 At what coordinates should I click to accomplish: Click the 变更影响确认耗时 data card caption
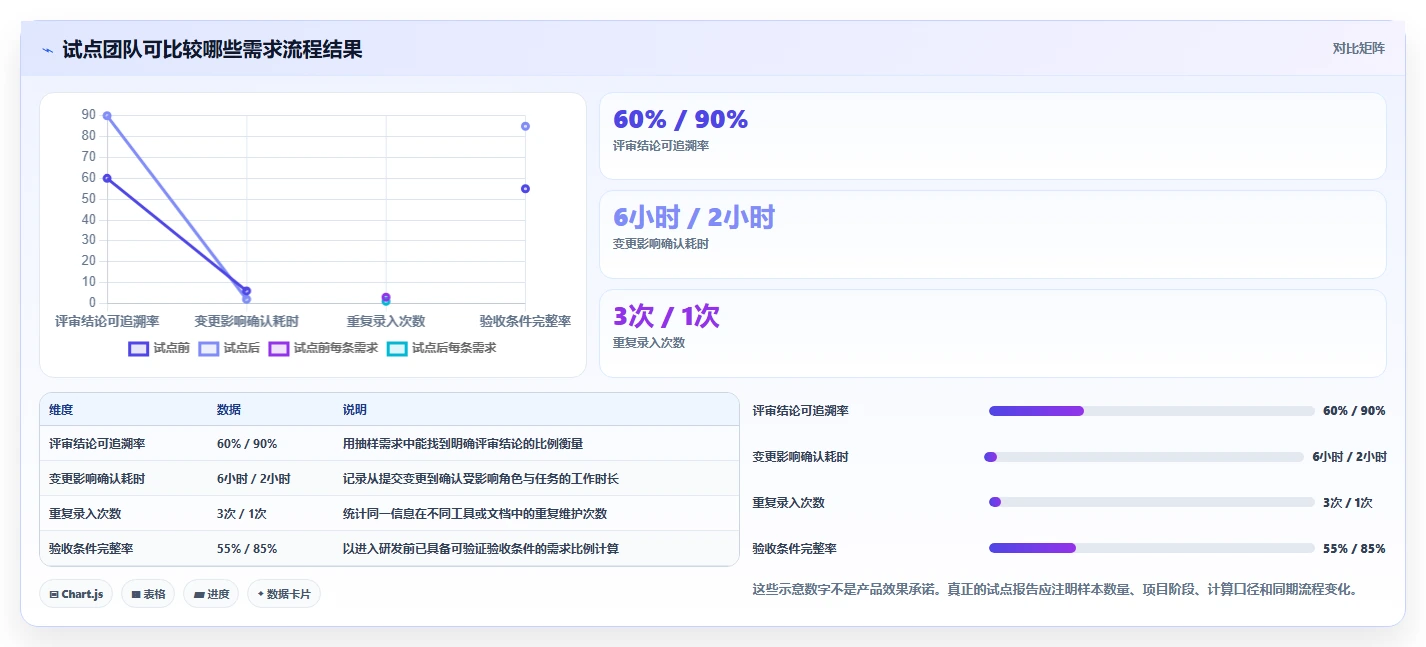point(661,244)
